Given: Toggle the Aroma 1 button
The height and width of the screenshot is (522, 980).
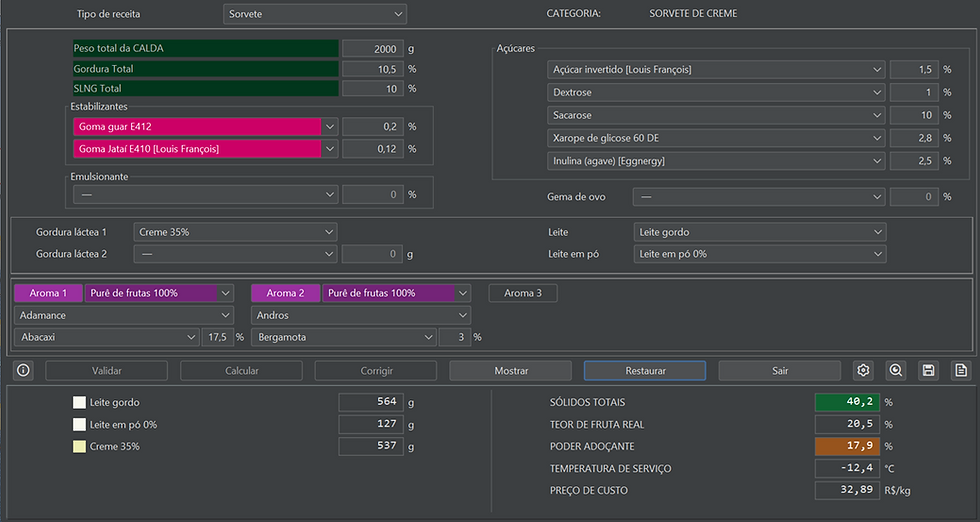Looking at the screenshot, I should point(48,293).
